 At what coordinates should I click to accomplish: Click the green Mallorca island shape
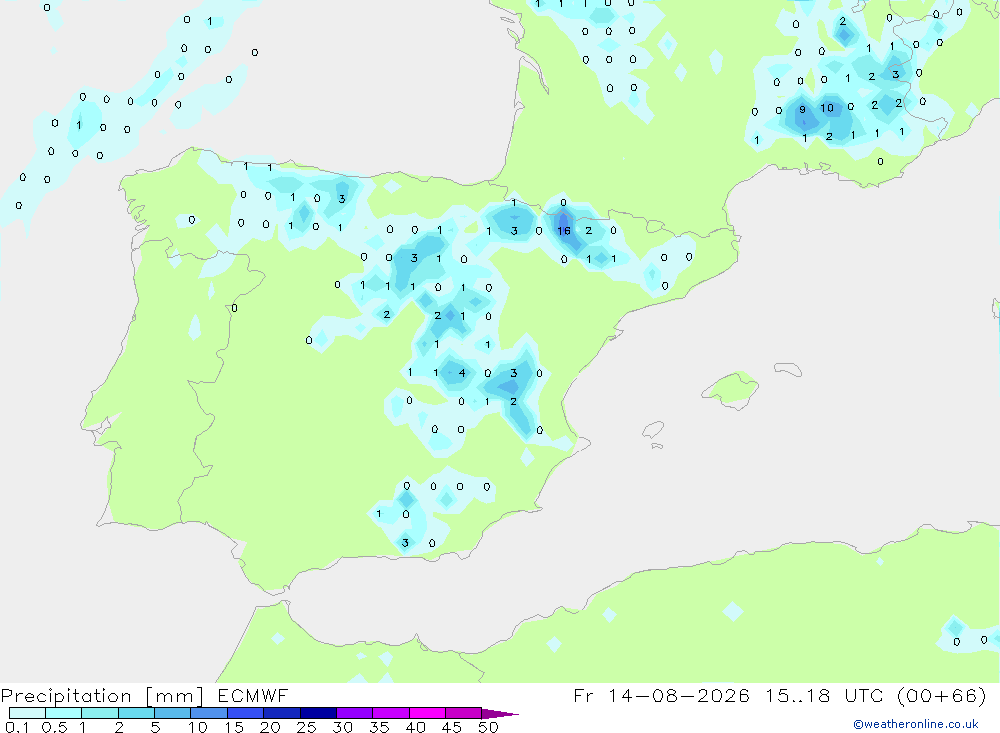pyautogui.click(x=730, y=388)
